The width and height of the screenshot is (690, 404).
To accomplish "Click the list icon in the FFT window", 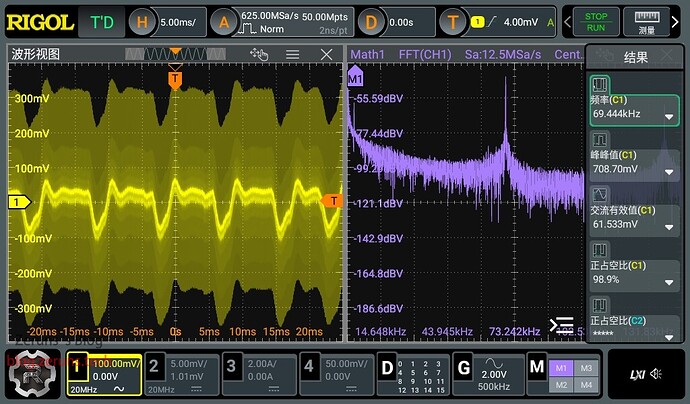I will [x=562, y=325].
